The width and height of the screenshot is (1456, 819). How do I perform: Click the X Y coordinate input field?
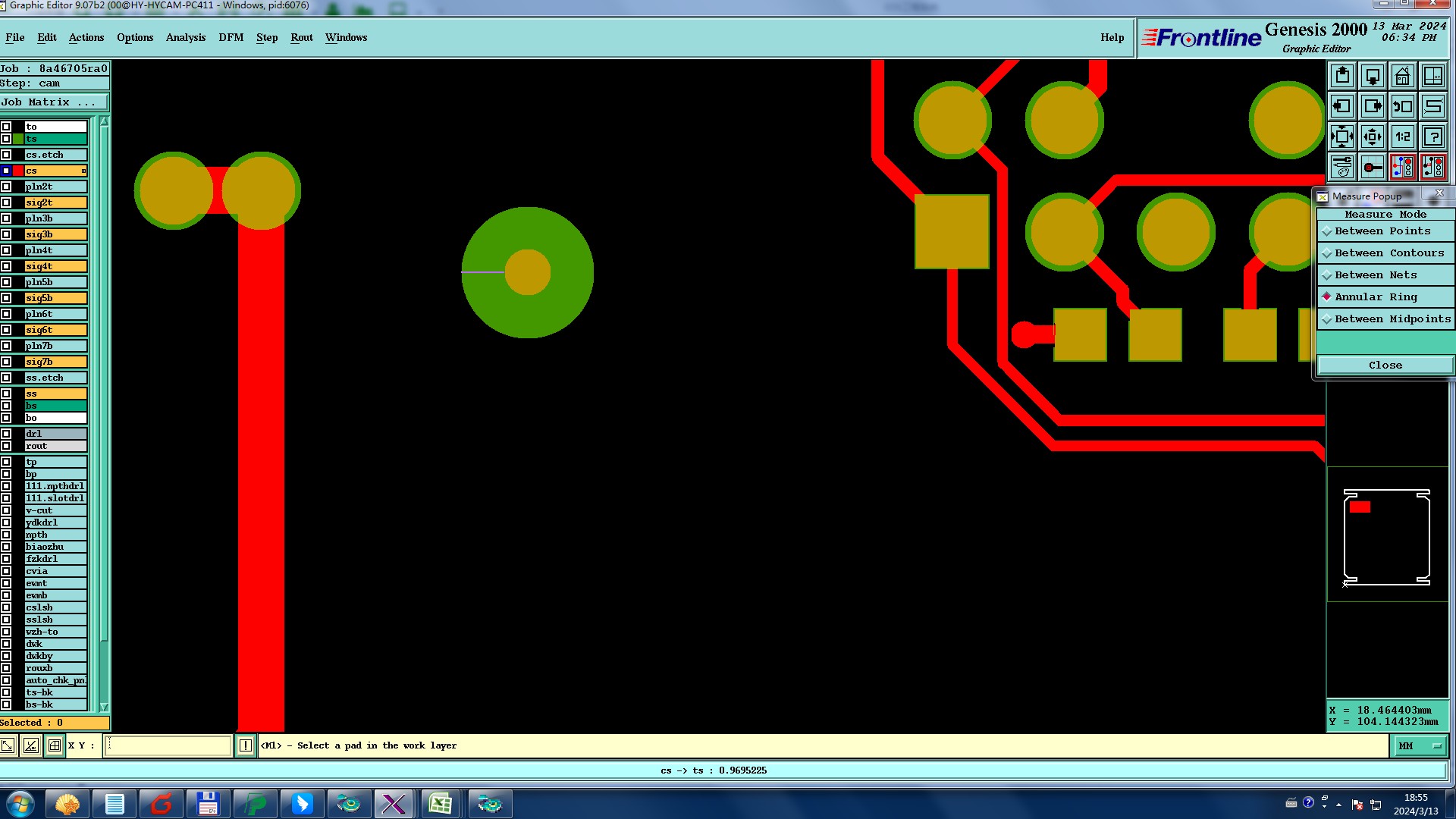click(x=168, y=746)
